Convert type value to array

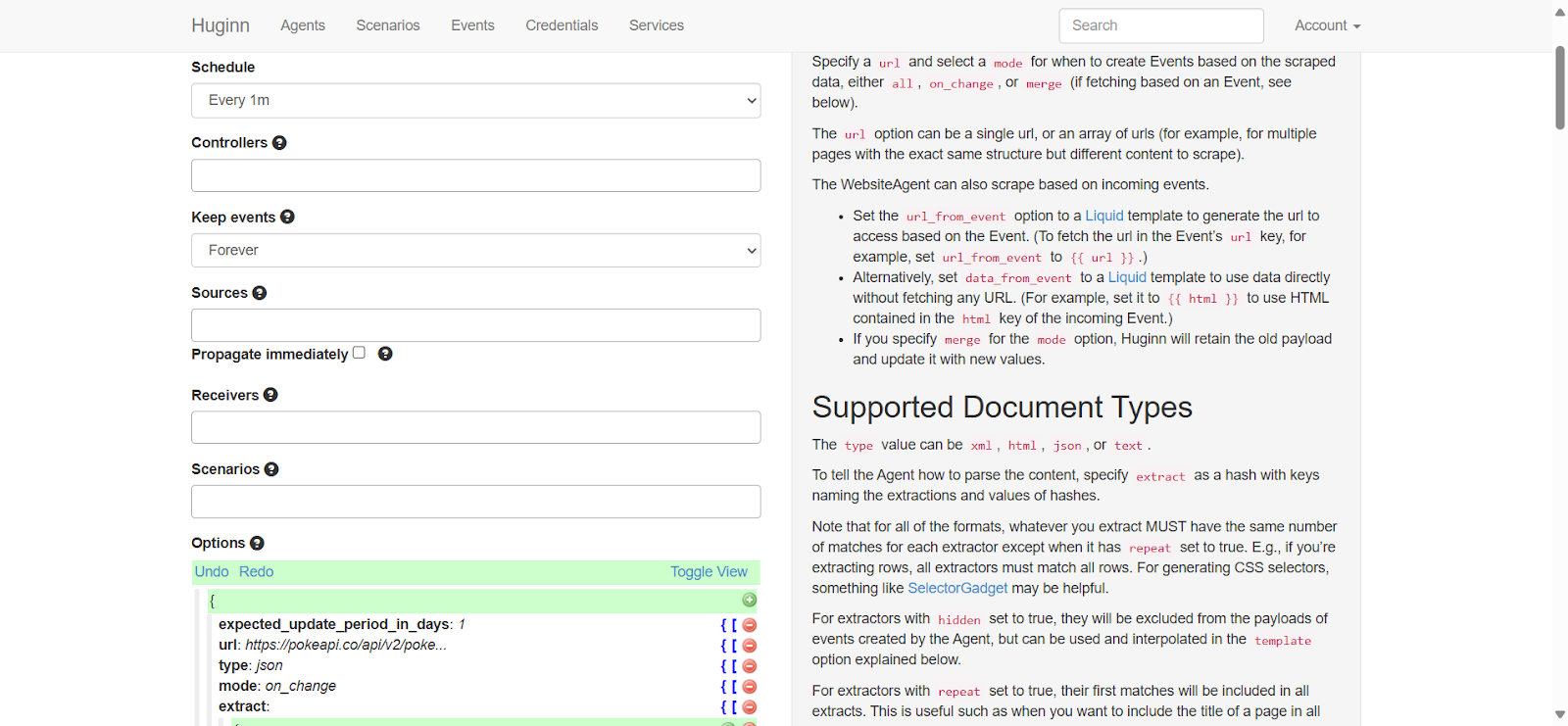(734, 666)
